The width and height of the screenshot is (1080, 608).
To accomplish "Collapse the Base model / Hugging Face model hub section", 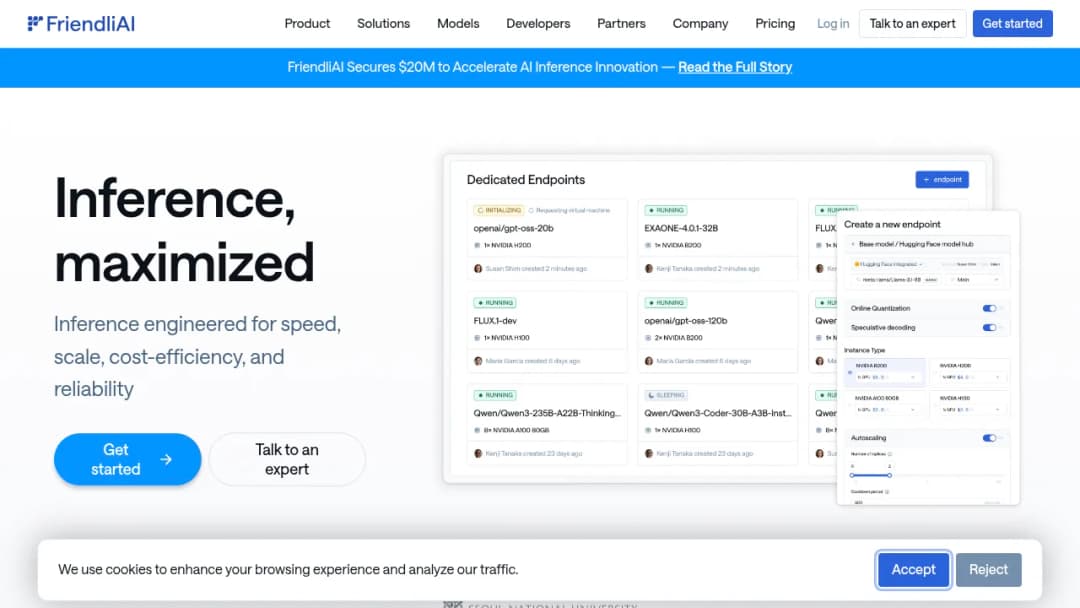I will pos(853,244).
